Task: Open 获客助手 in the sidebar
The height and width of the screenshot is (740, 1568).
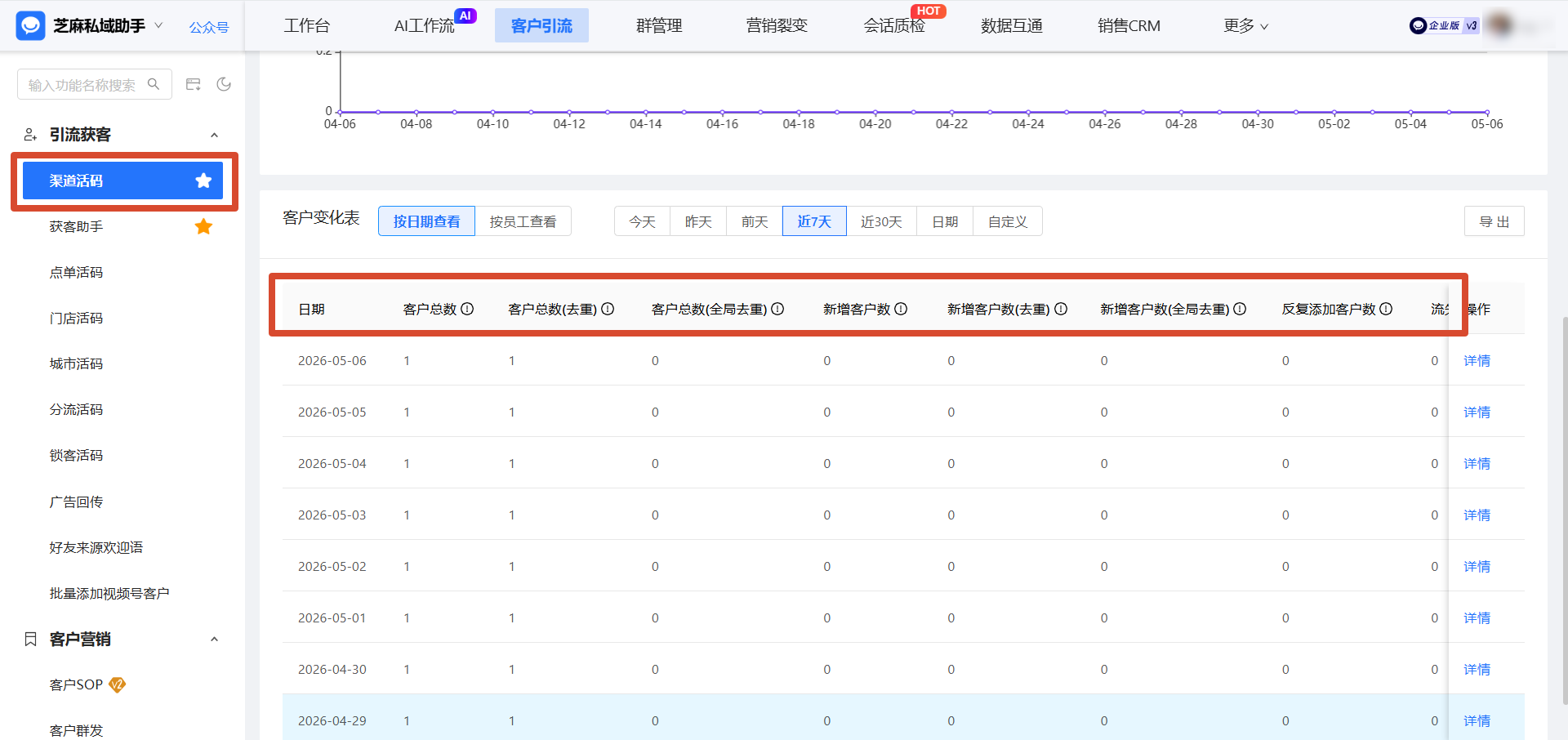Action: coord(76,226)
